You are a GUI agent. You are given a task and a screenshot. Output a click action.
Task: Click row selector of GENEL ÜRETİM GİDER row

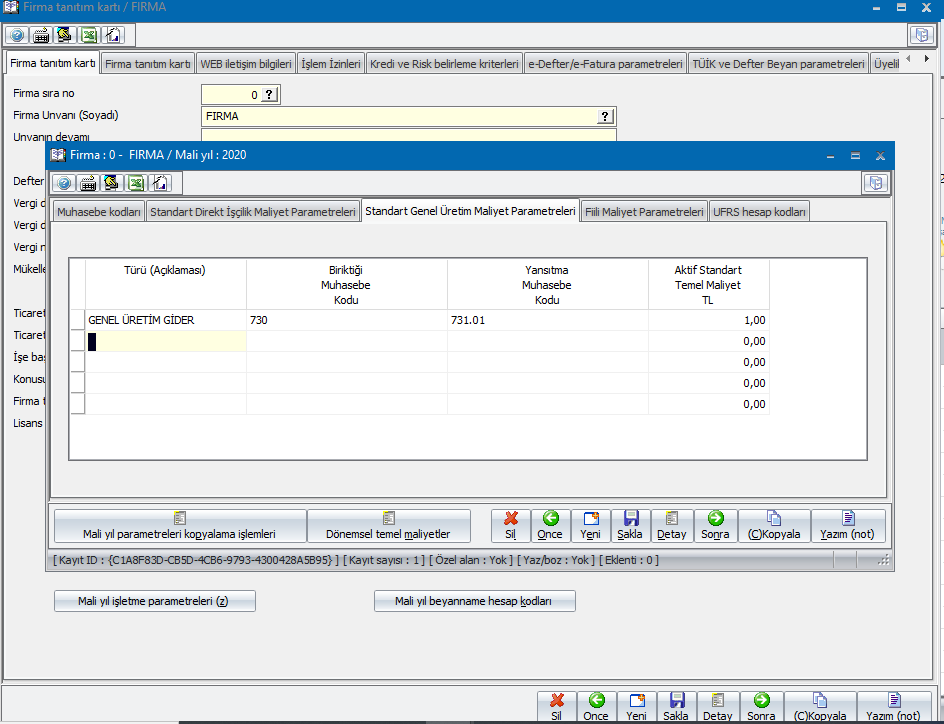click(78, 320)
